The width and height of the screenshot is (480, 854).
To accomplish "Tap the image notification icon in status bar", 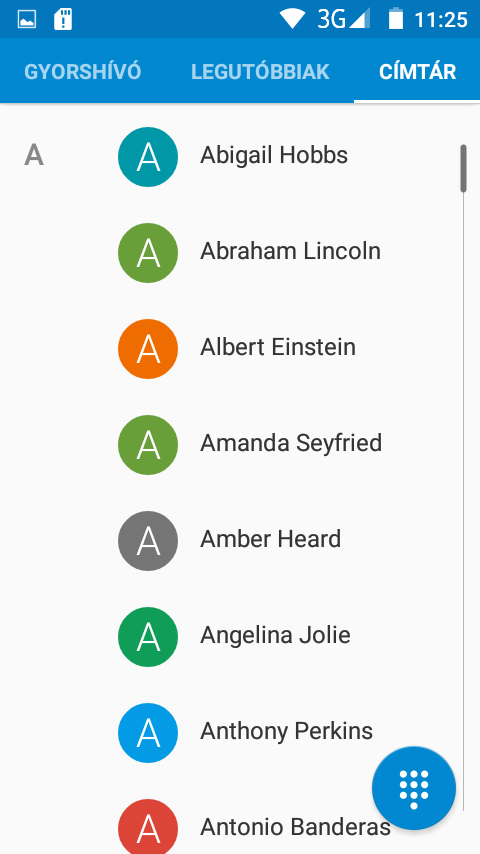I will [x=27, y=20].
